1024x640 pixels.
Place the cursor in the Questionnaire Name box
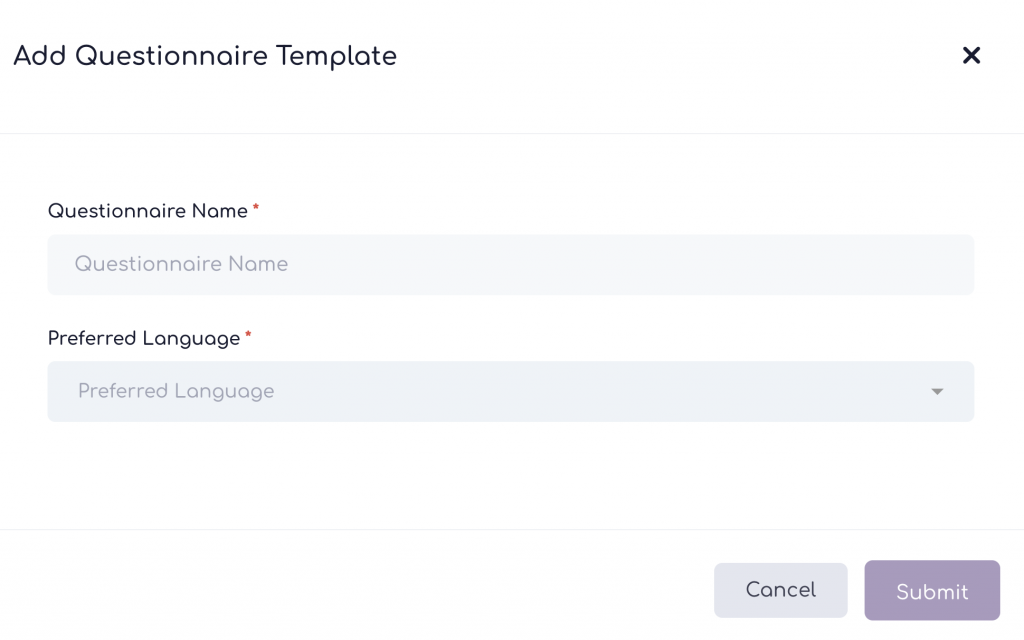510,265
